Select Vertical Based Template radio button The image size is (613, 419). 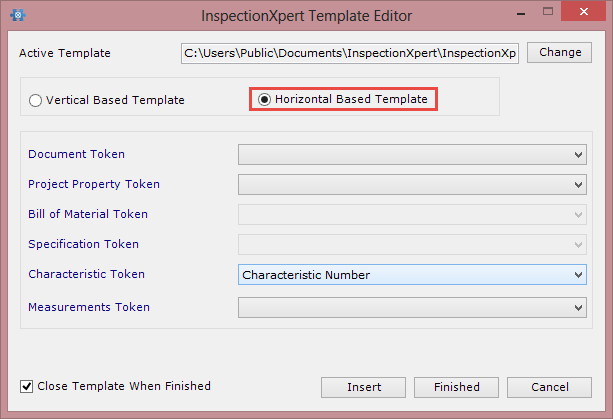[35, 100]
